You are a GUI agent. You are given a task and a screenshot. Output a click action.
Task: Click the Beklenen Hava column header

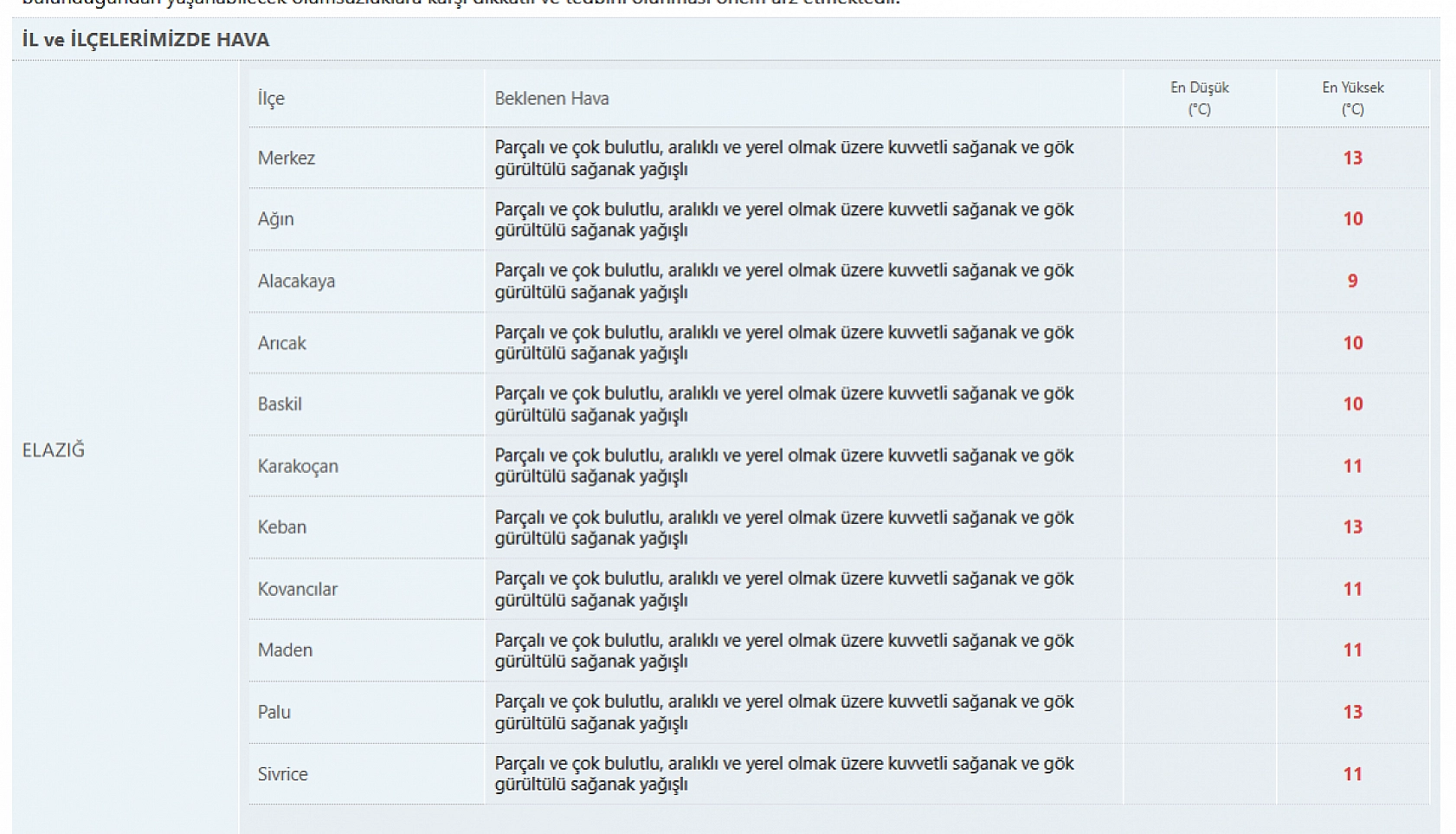[552, 99]
